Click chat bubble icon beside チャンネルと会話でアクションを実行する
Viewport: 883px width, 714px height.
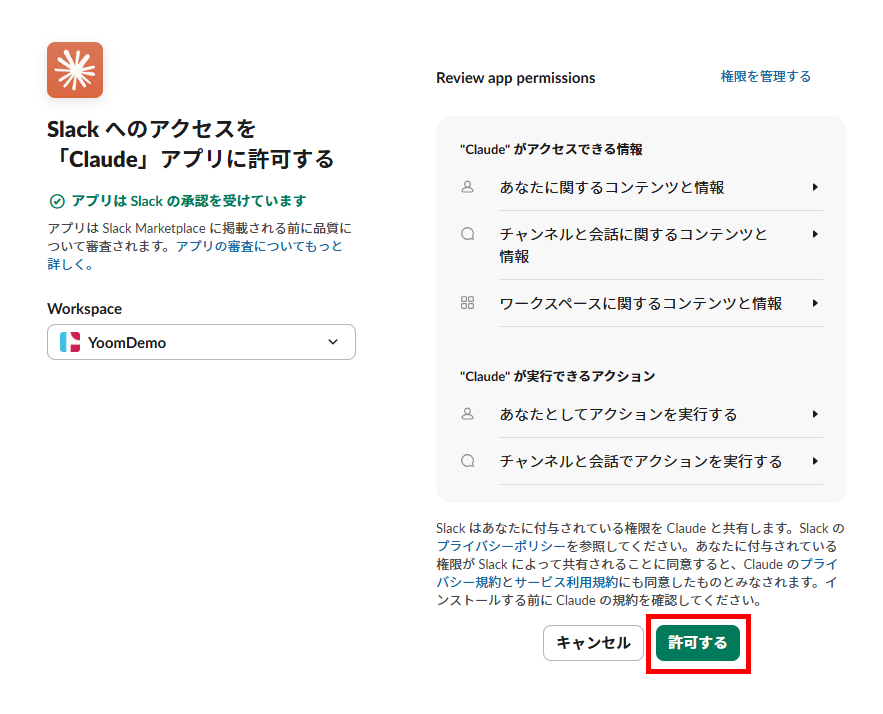tap(467, 461)
